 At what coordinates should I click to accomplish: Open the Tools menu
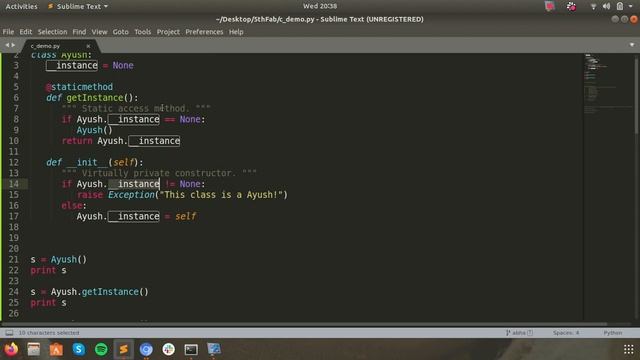(142, 32)
